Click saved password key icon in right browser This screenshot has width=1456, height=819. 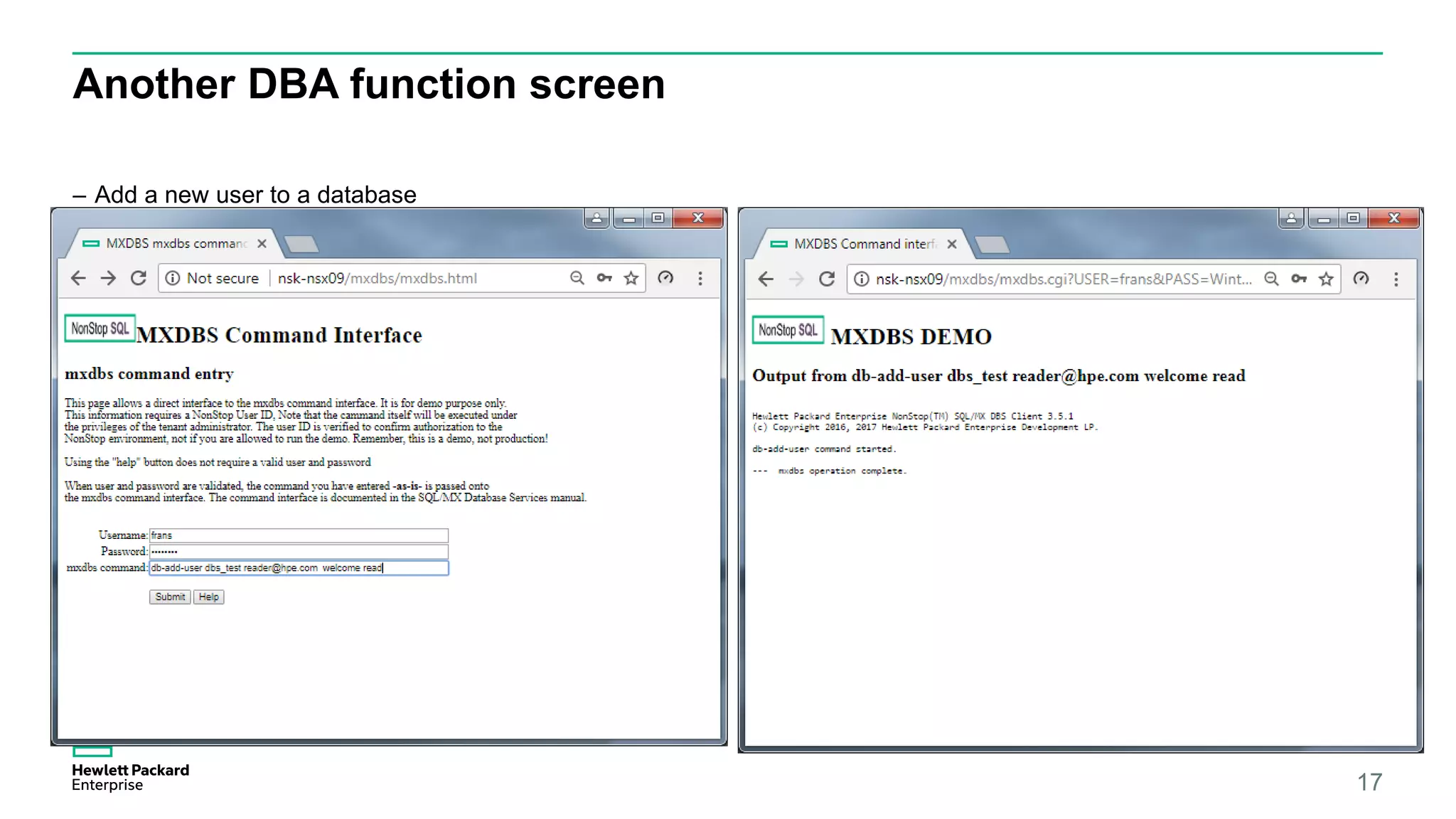click(x=1299, y=279)
